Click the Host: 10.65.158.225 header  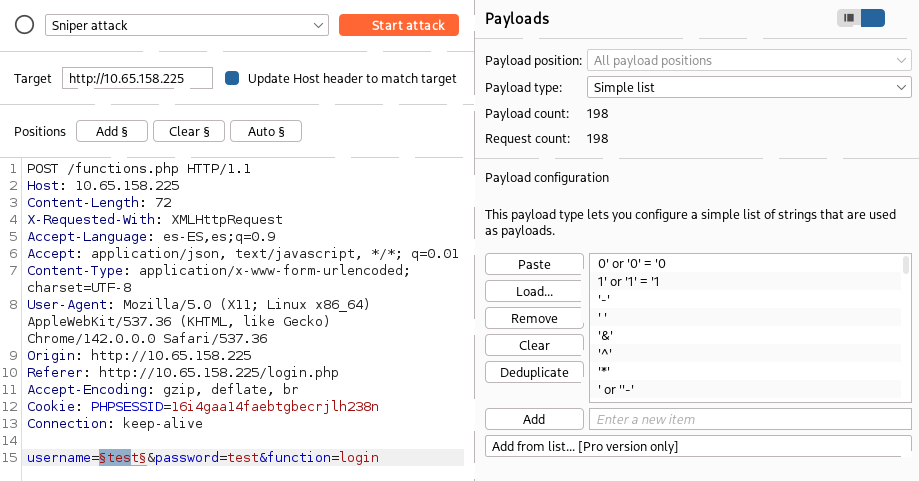tap(103, 186)
